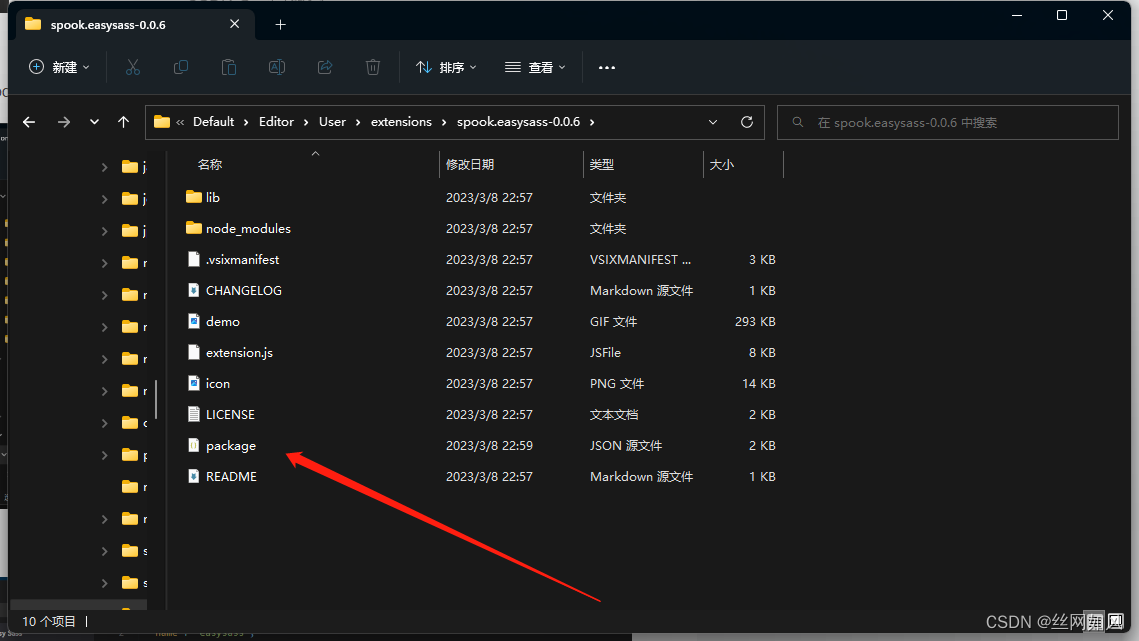Click the Back navigation arrow
This screenshot has width=1139, height=641.
click(x=28, y=121)
